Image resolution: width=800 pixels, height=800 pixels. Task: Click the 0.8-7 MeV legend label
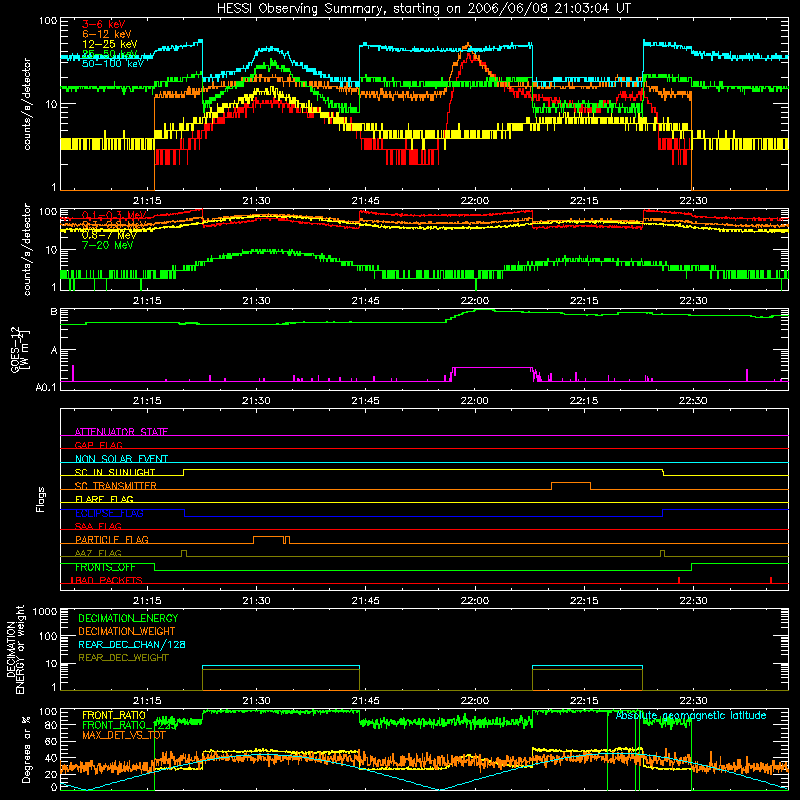pos(109,235)
